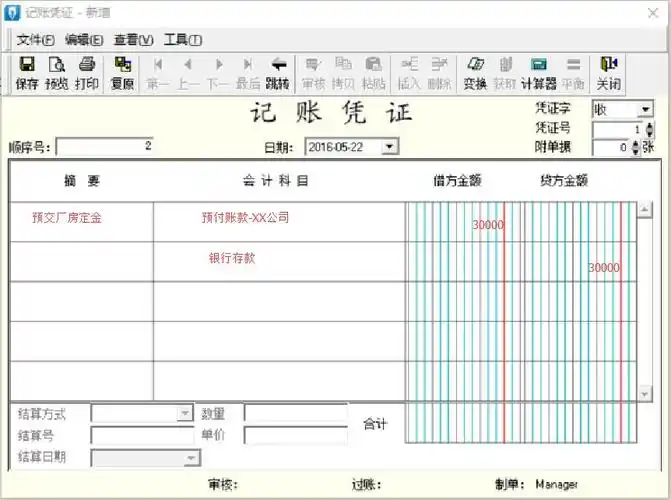Close the voucher window with X
This screenshot has height=500, width=671.
pyautogui.click(x=653, y=13)
